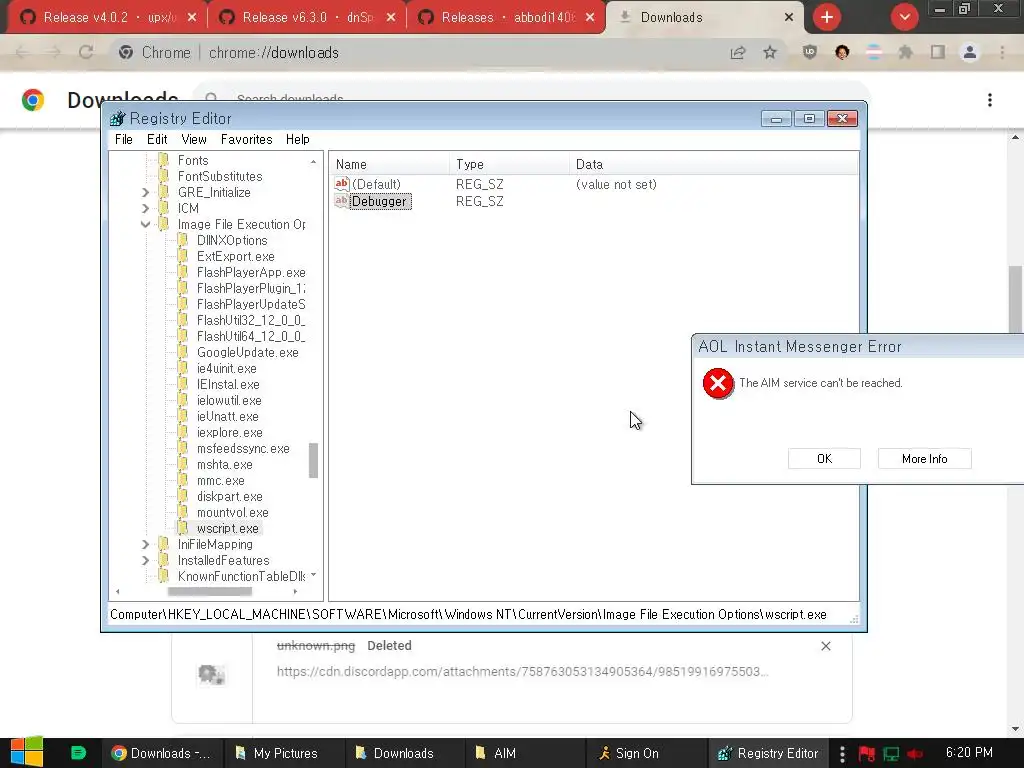Click the Registry Editor title bar icon
This screenshot has width=1024, height=768.
click(118, 118)
